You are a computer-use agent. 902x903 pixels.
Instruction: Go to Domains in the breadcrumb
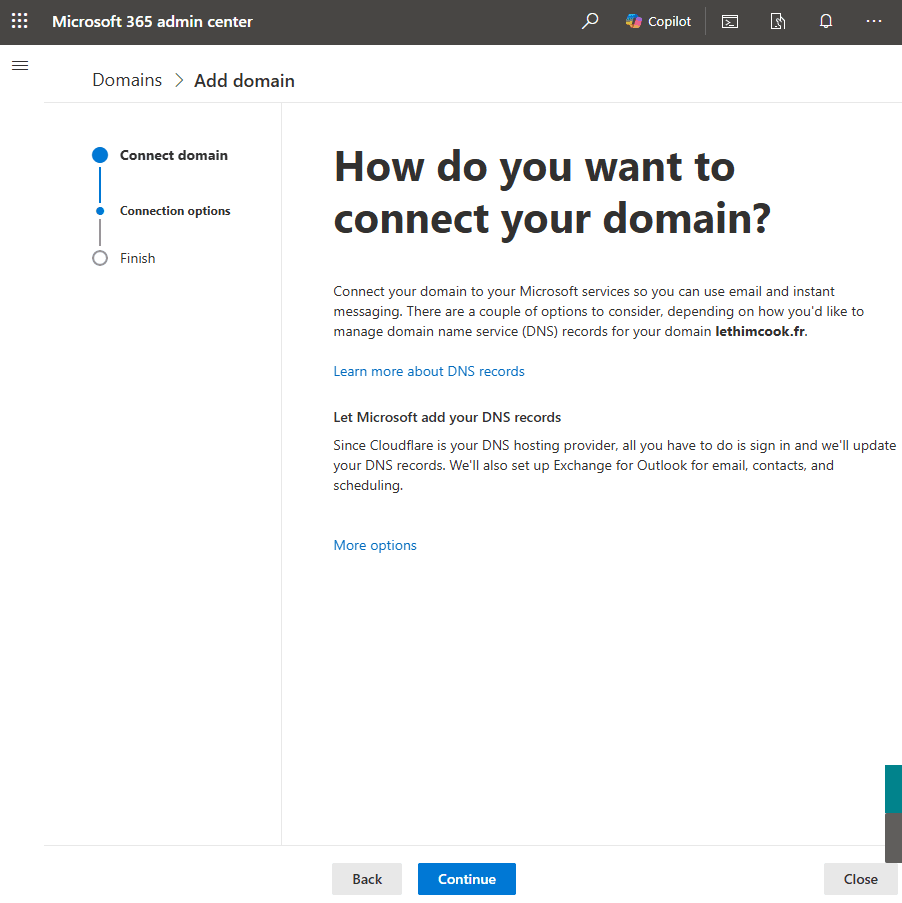click(127, 80)
